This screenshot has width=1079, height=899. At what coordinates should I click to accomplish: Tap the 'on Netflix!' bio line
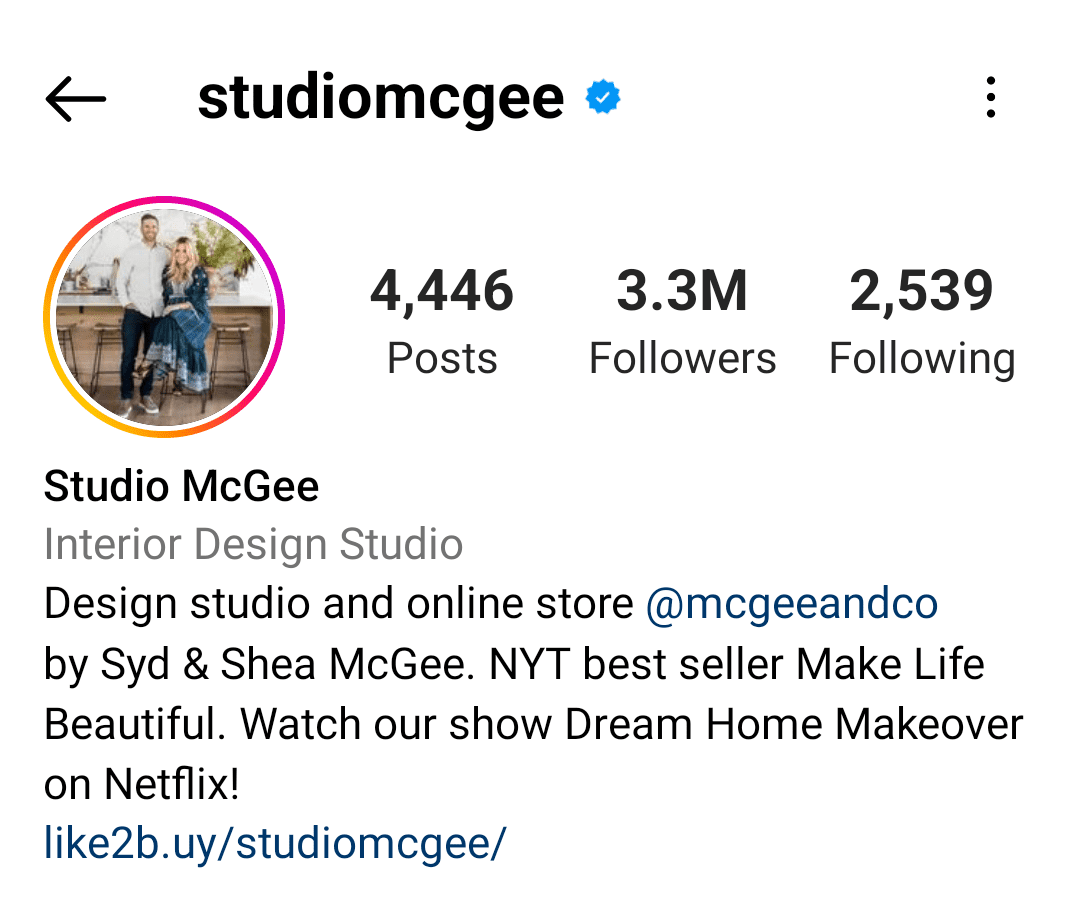click(x=142, y=784)
